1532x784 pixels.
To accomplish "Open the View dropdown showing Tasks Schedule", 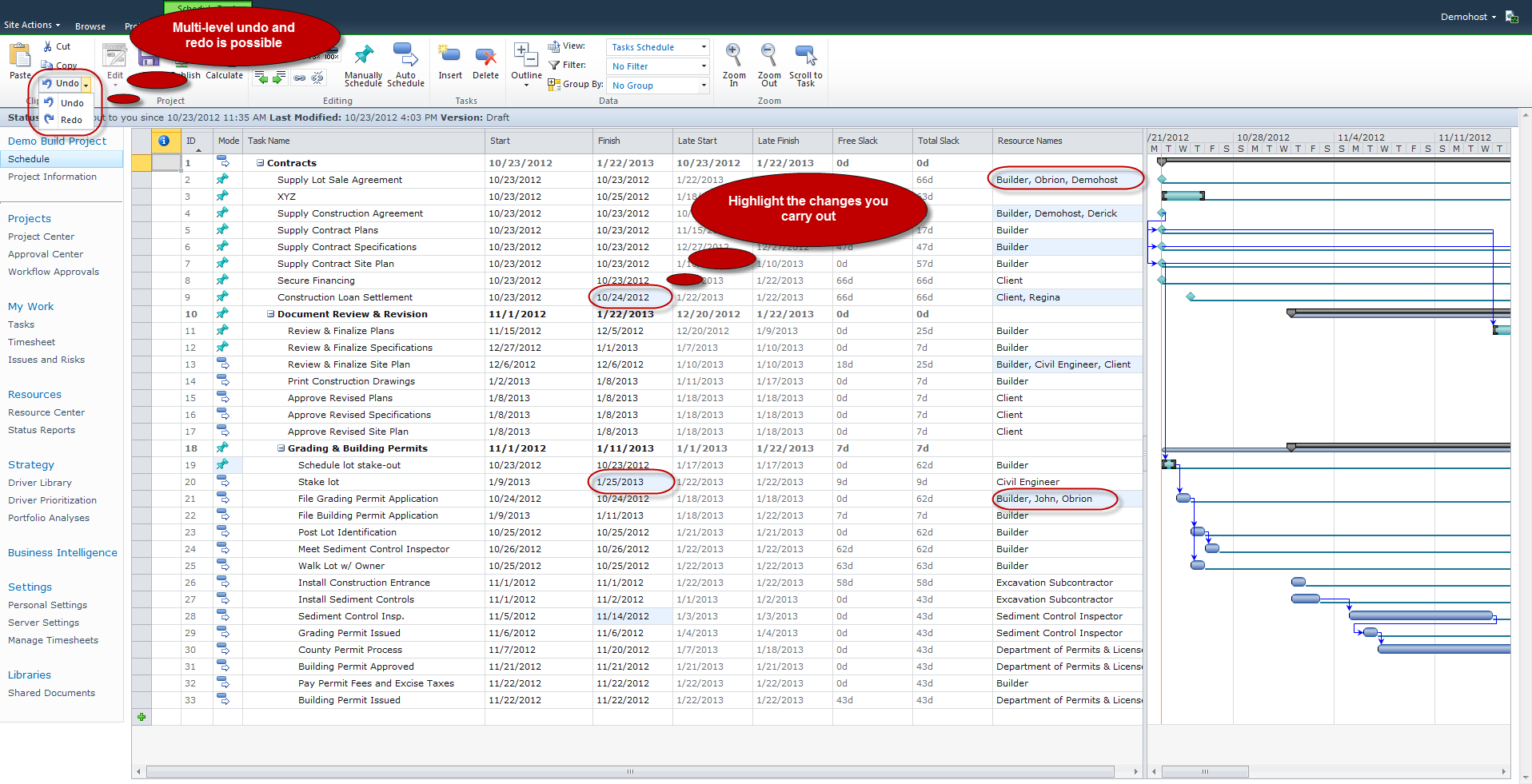I will [657, 47].
